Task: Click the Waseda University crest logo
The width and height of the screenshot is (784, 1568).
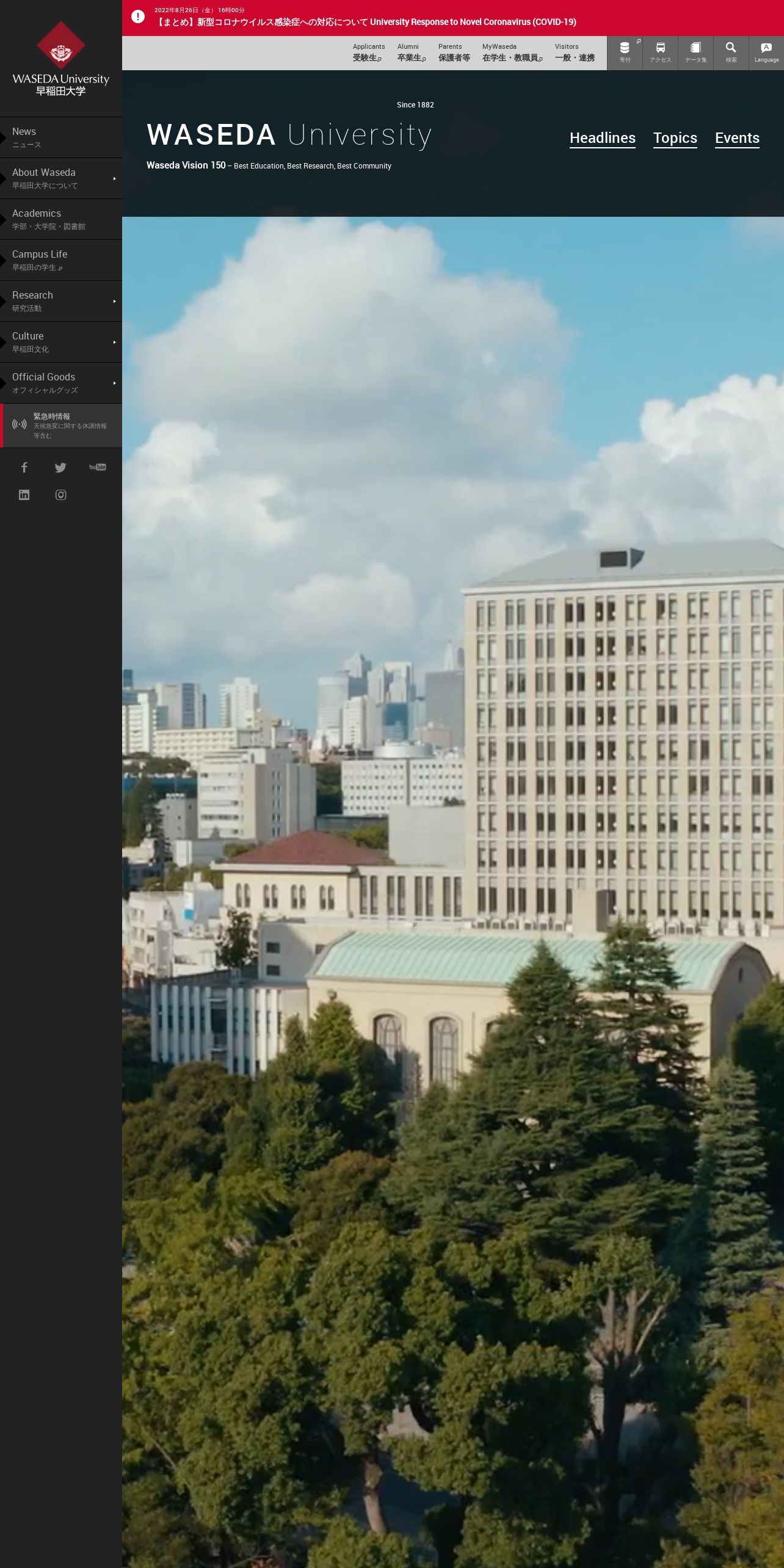Action: coord(61,59)
